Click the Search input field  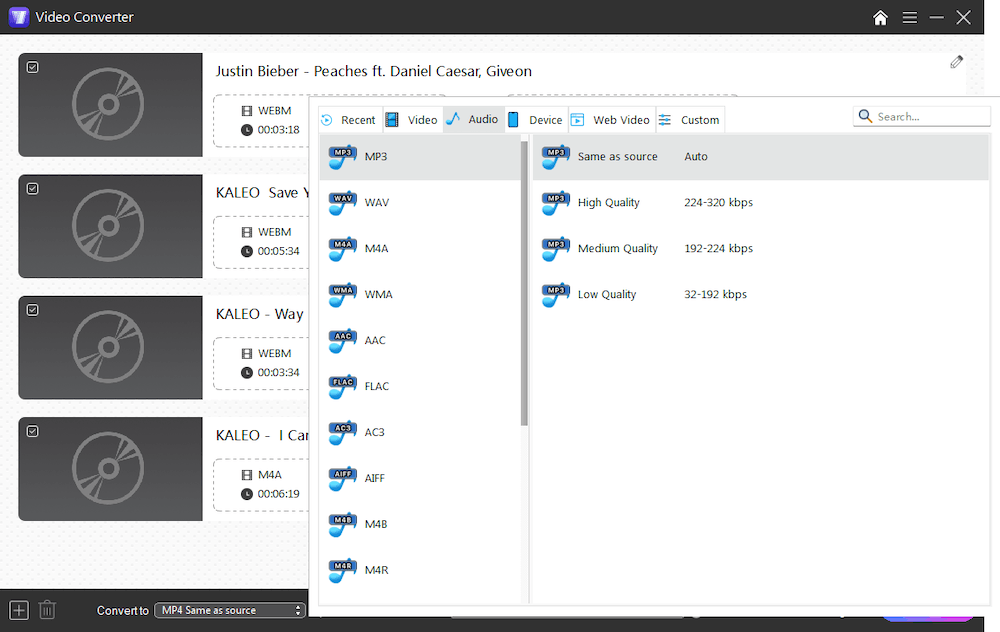click(922, 117)
